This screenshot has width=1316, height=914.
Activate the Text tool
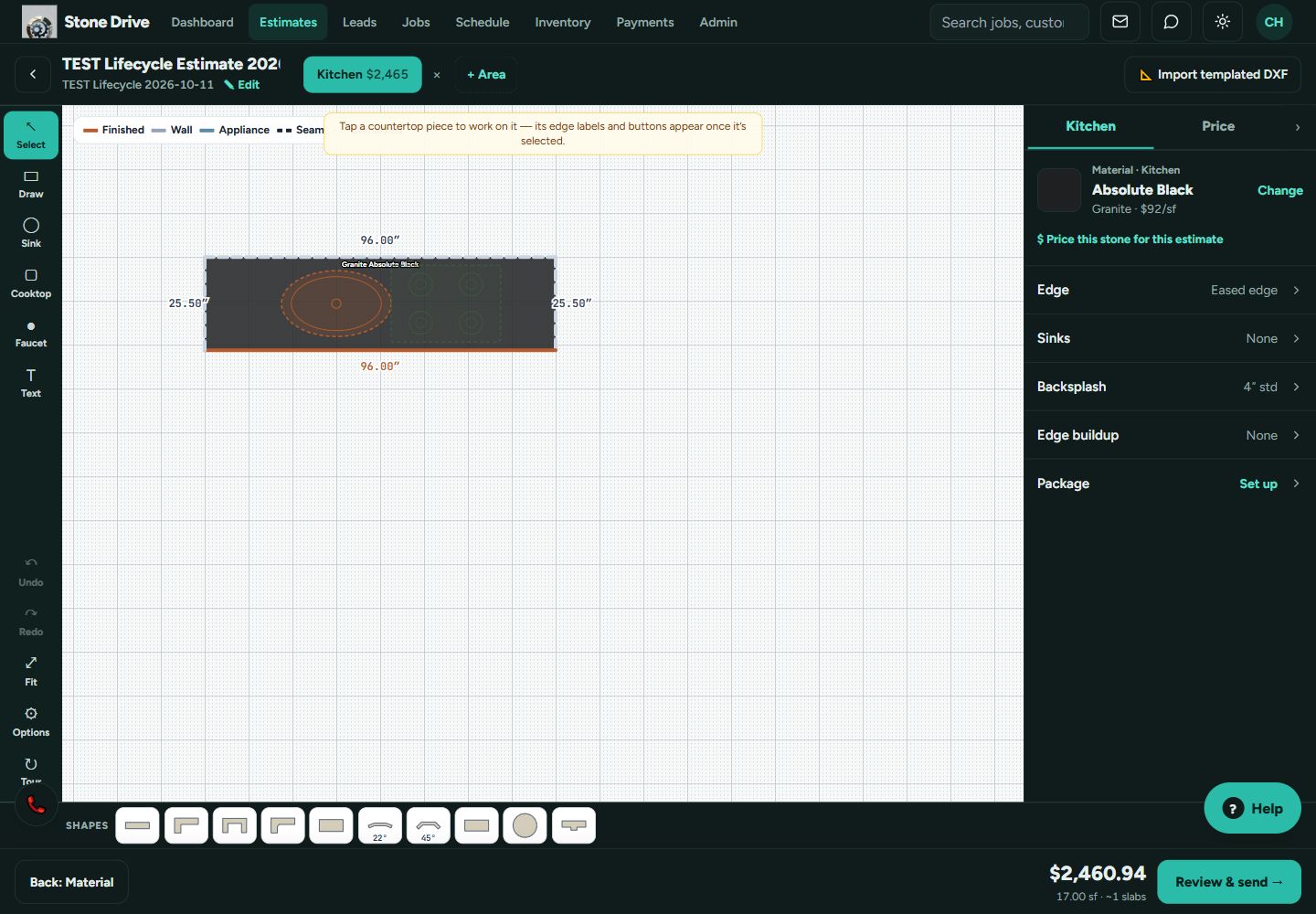(x=31, y=383)
